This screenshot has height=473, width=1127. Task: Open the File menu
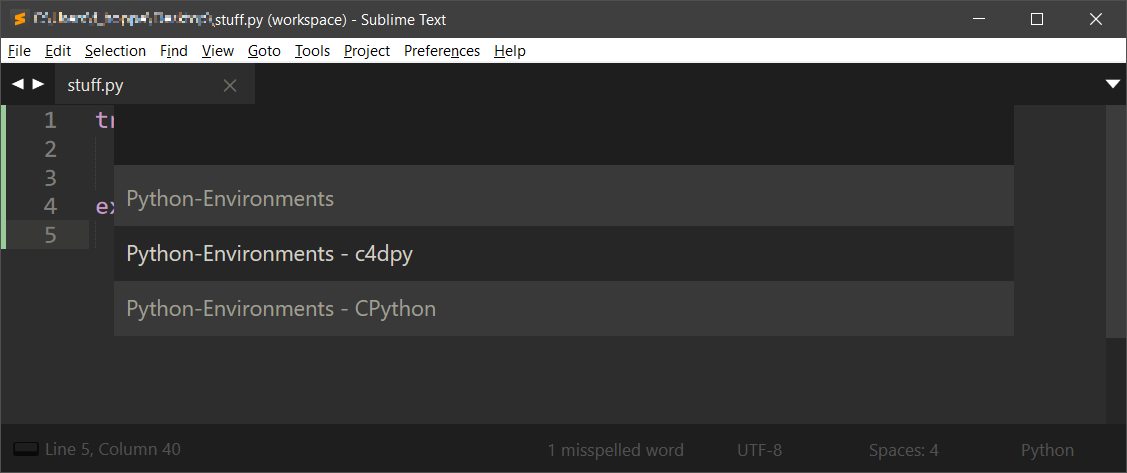[19, 51]
